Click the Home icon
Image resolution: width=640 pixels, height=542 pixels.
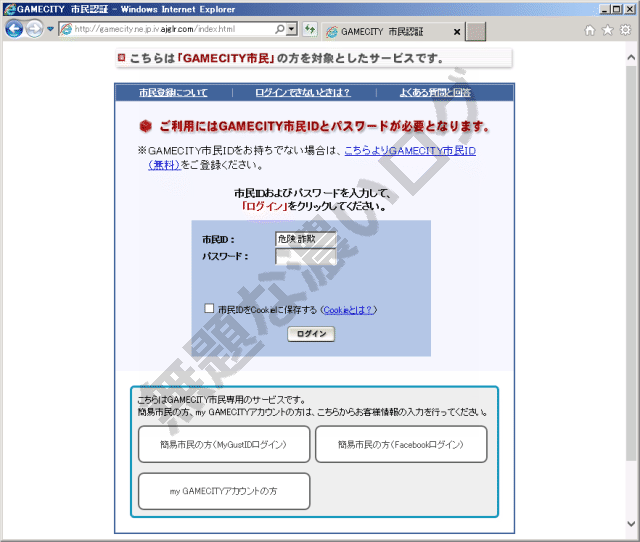click(x=590, y=30)
